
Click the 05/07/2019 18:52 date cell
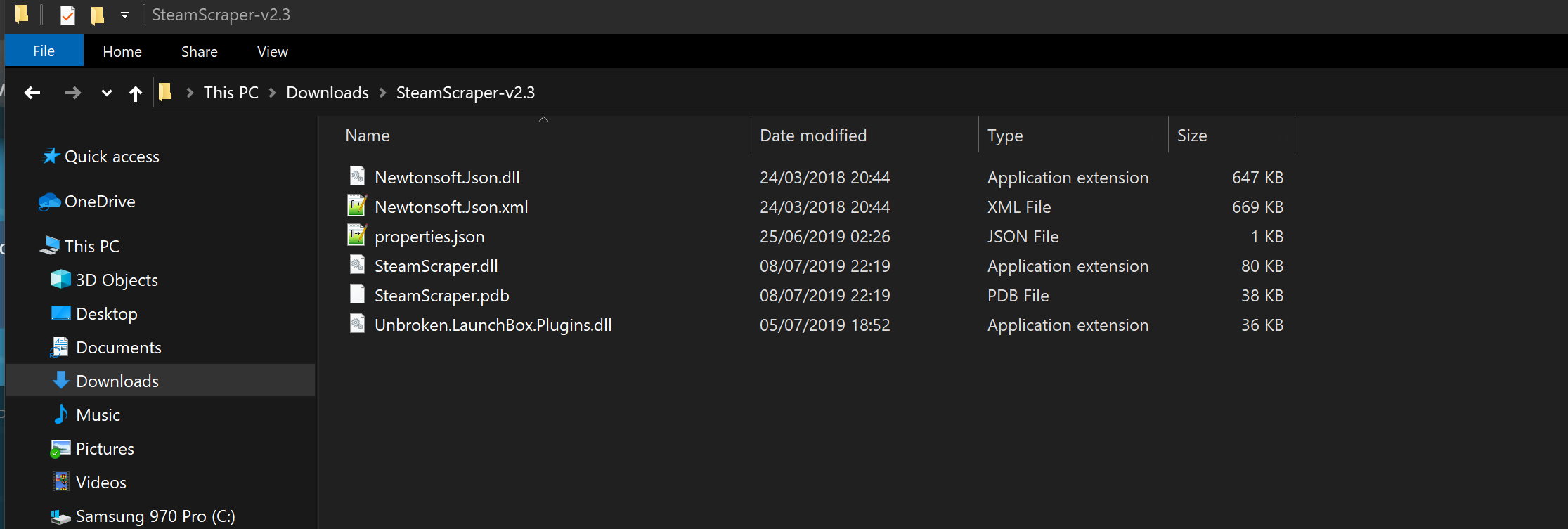point(825,325)
